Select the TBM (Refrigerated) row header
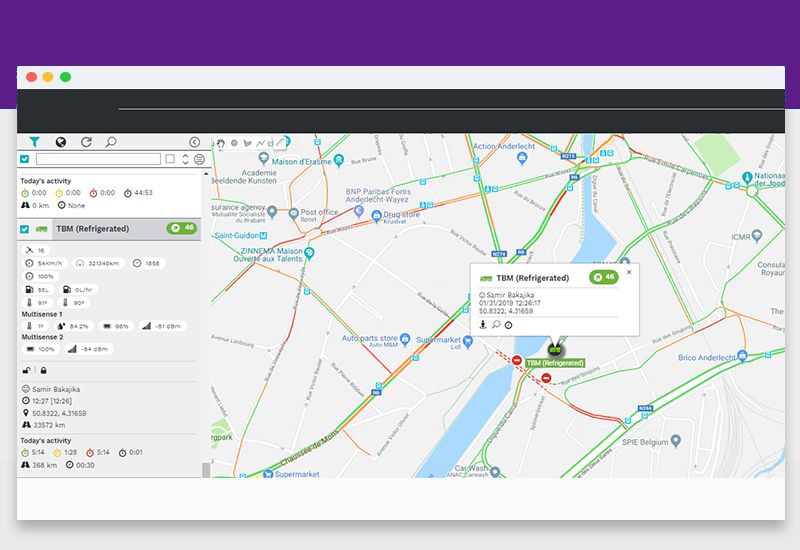The height and width of the screenshot is (550, 800). coord(109,229)
